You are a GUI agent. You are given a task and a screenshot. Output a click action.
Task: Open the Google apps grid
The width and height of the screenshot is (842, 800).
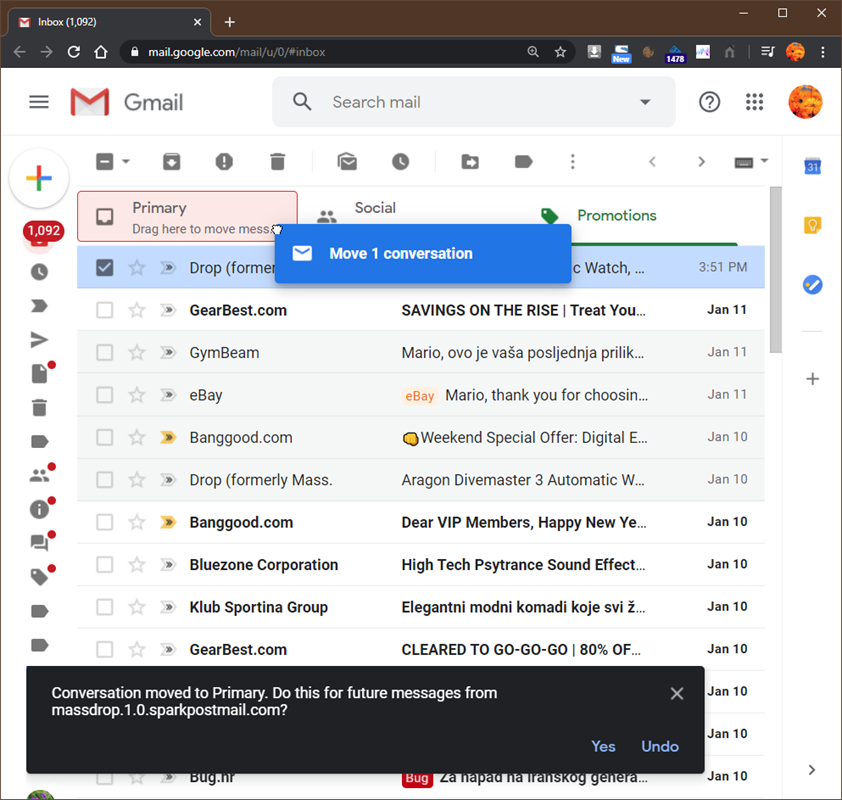pyautogui.click(x=754, y=101)
